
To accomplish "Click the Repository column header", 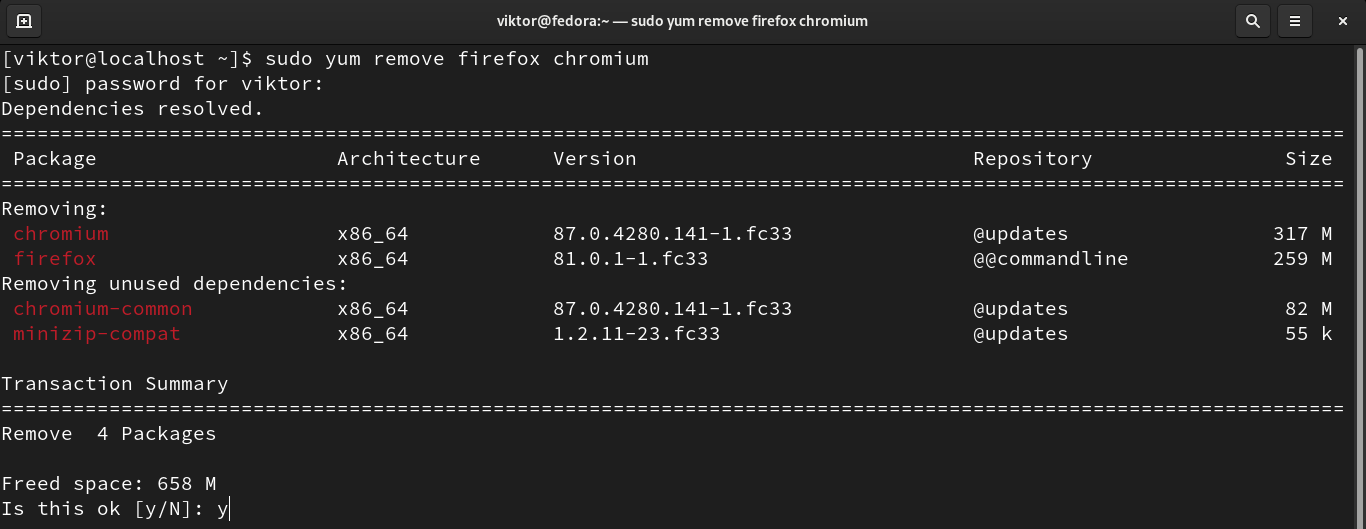I will (x=1032, y=159).
